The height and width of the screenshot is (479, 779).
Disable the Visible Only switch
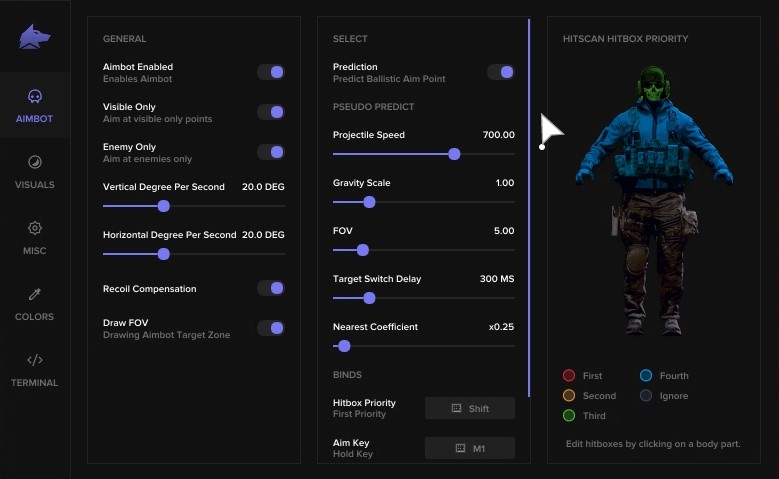(x=271, y=112)
